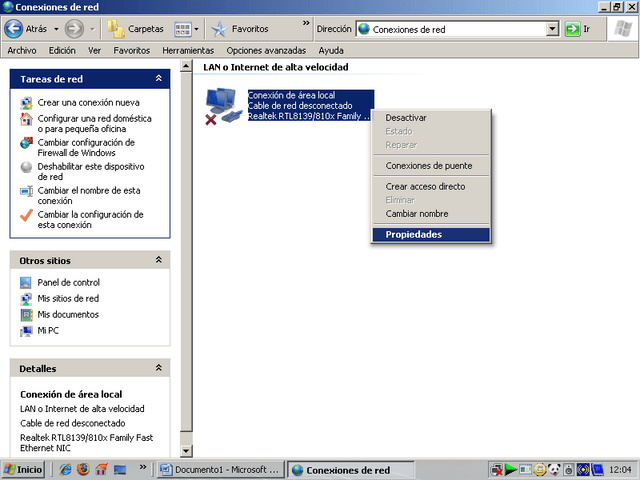Screen dimensions: 640x480
Task: Click Crear una conexión nueva link
Action: click(x=89, y=103)
